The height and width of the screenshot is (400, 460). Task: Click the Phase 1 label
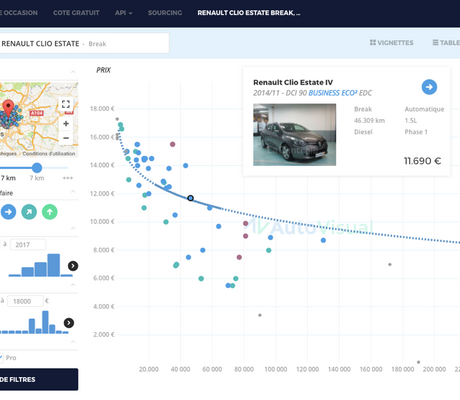pos(416,132)
